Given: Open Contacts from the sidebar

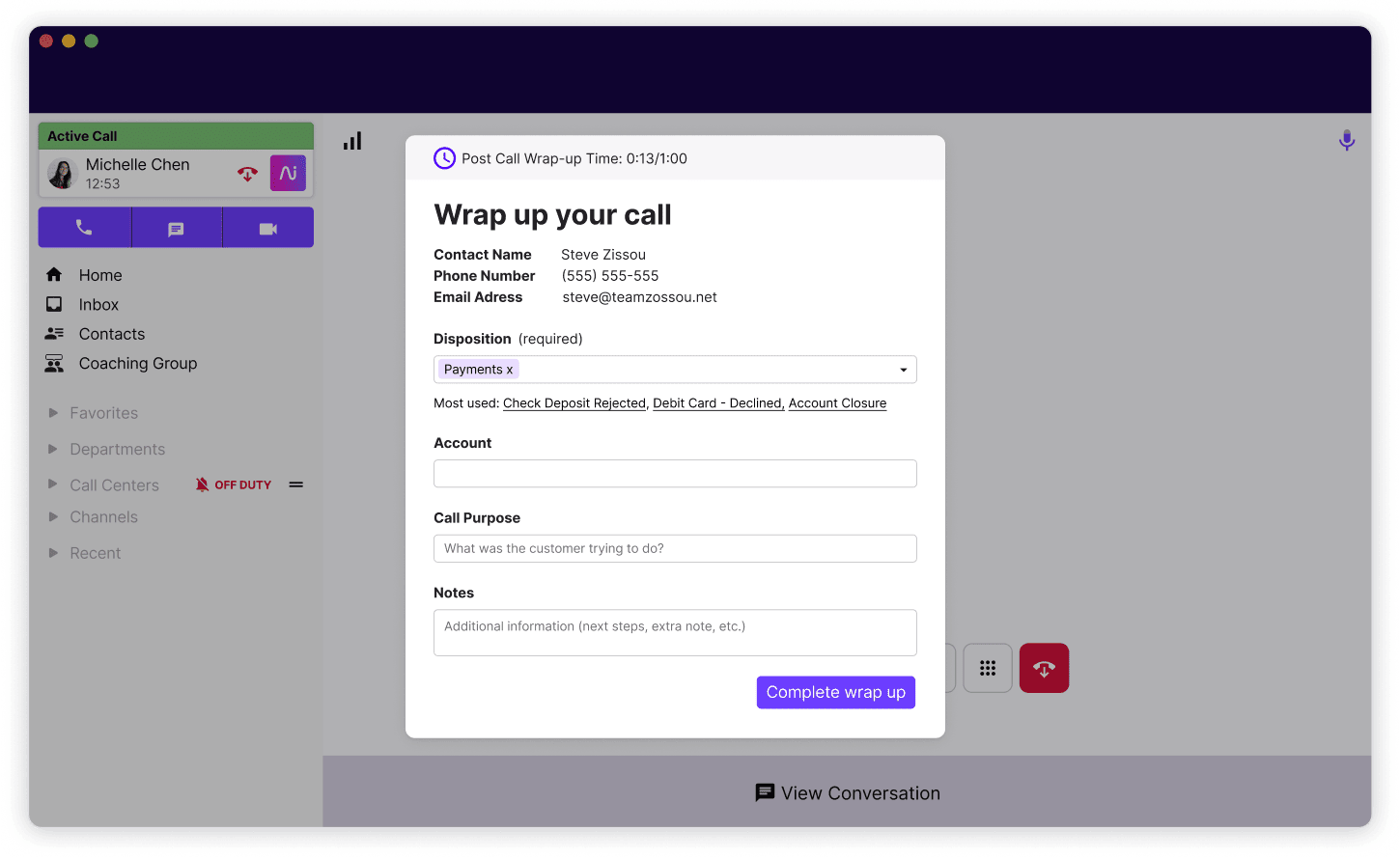Looking at the screenshot, I should [x=112, y=334].
